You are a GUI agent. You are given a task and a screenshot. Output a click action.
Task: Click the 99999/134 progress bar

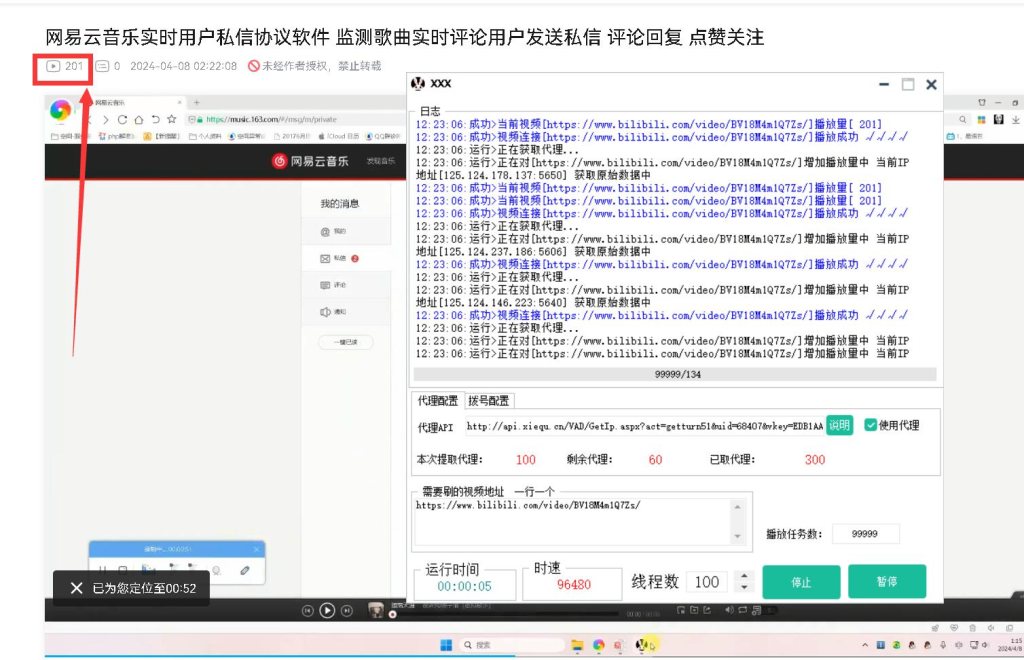675,374
